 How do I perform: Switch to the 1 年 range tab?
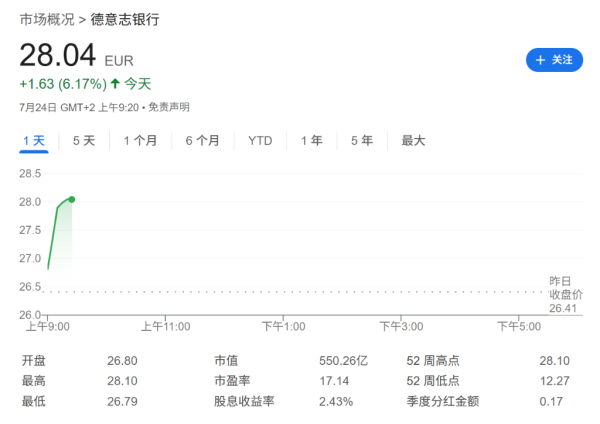311,141
